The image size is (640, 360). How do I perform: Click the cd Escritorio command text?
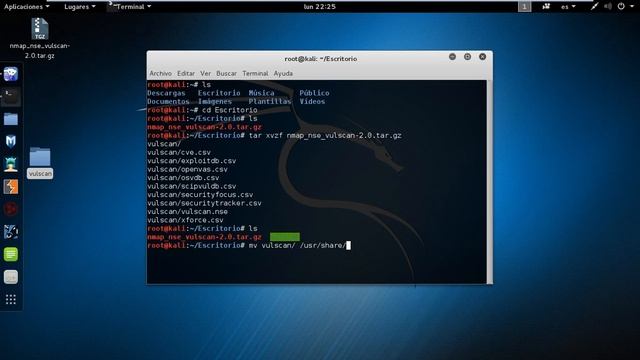229,110
